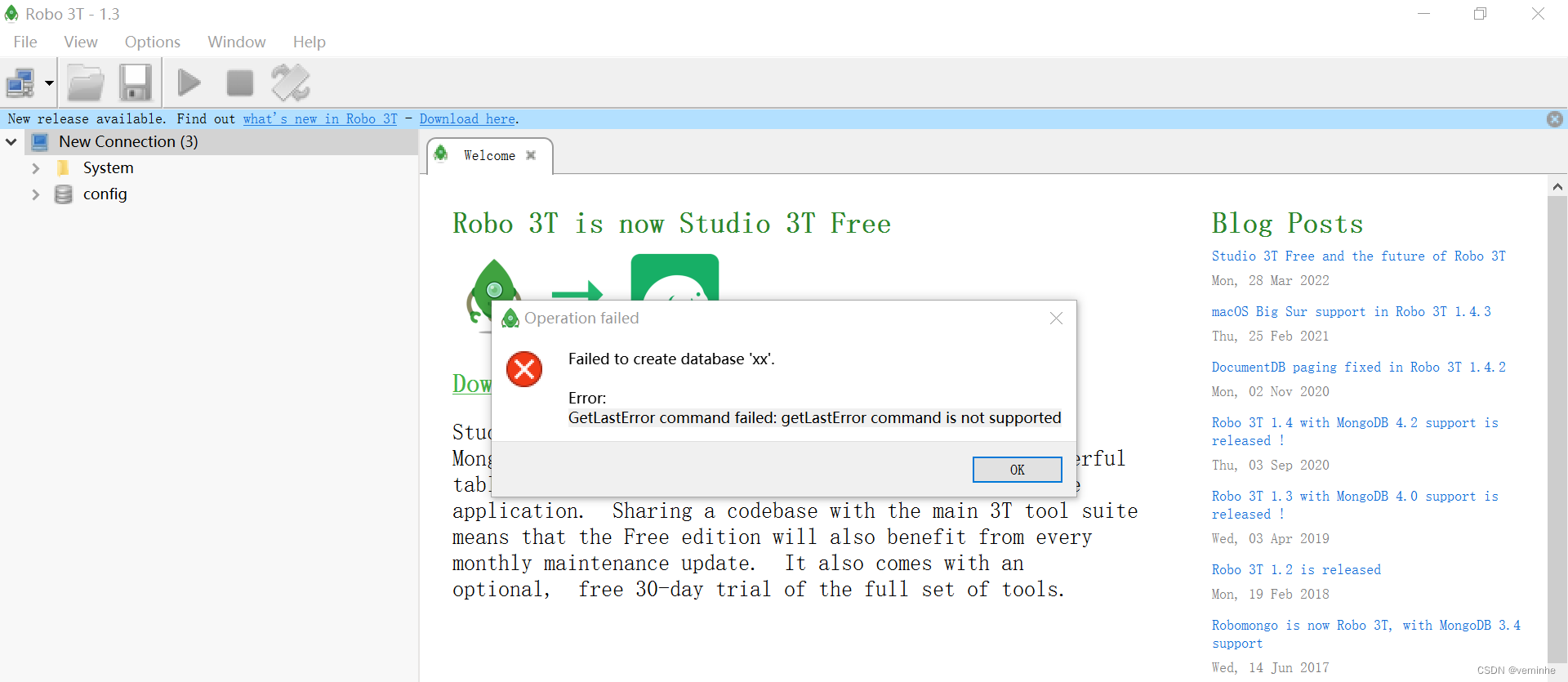Image resolution: width=1568 pixels, height=682 pixels.
Task: Expand the System folder
Action: point(35,168)
